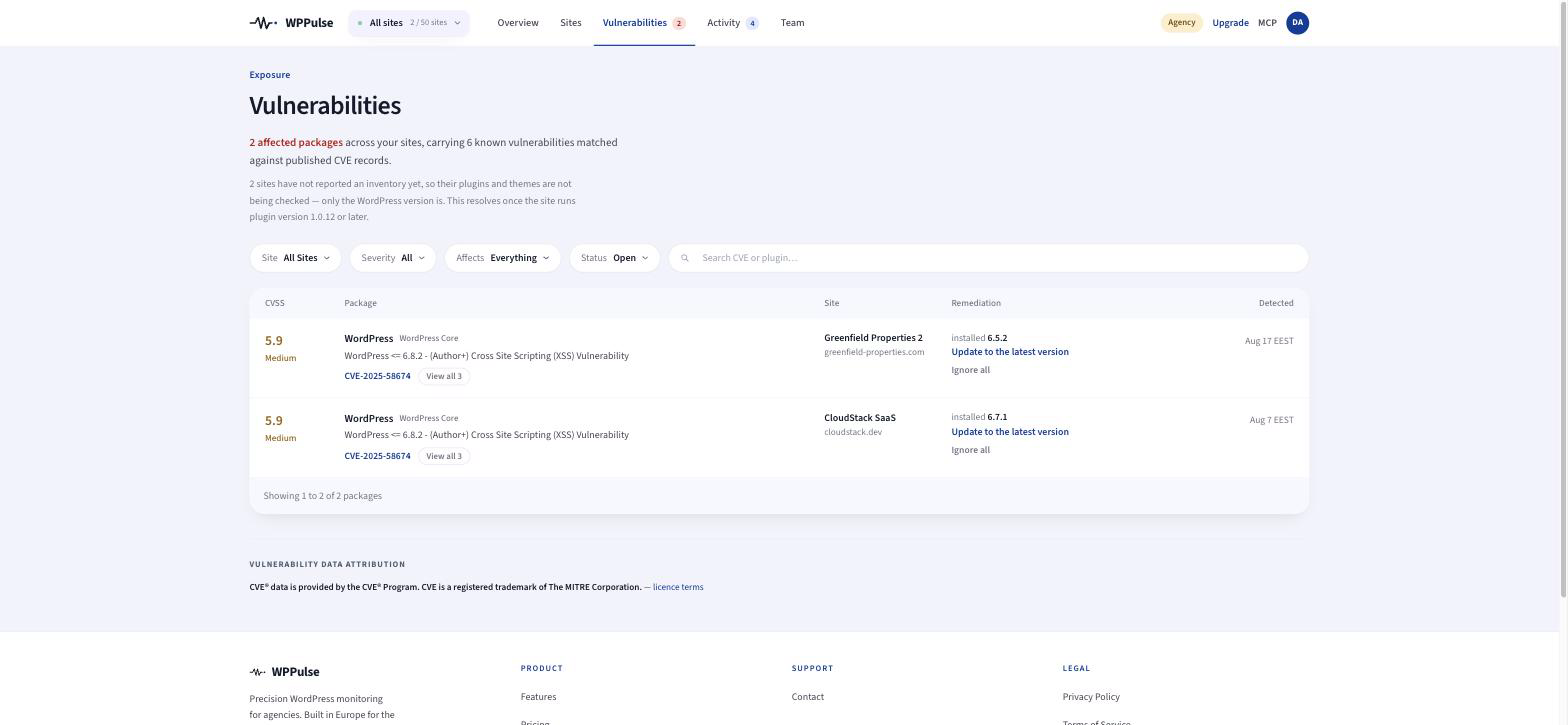Switch to the Sites tab
Image resolution: width=1568 pixels, height=725 pixels.
[571, 23]
